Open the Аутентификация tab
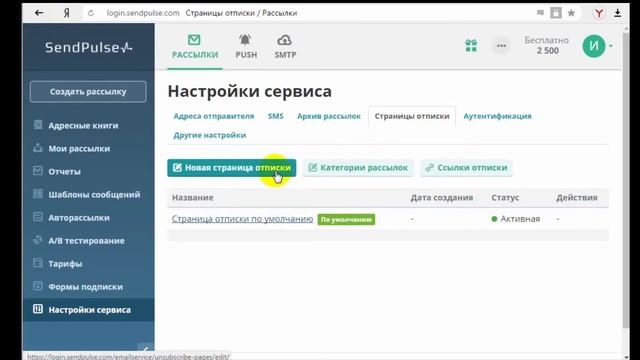 pyautogui.click(x=497, y=116)
